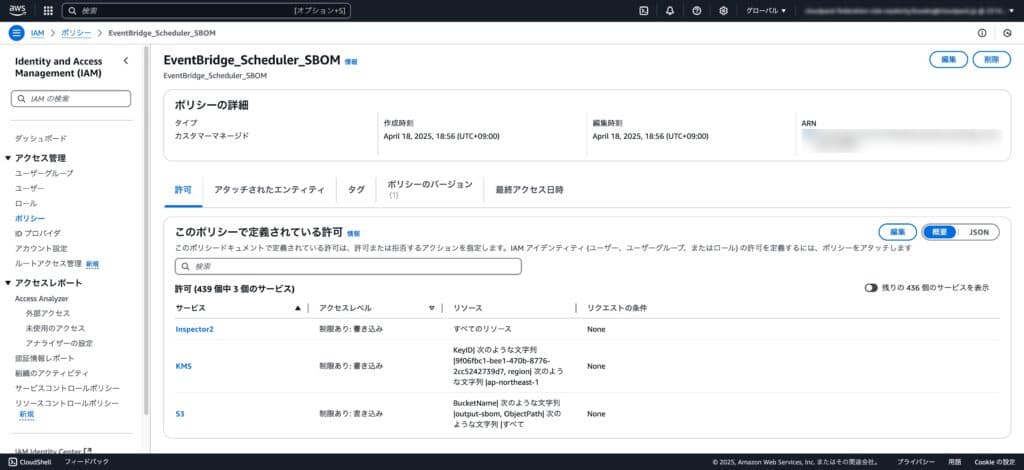Image resolution: width=1024 pixels, height=470 pixels.
Task: Open the KMS service link
Action: 184,366
